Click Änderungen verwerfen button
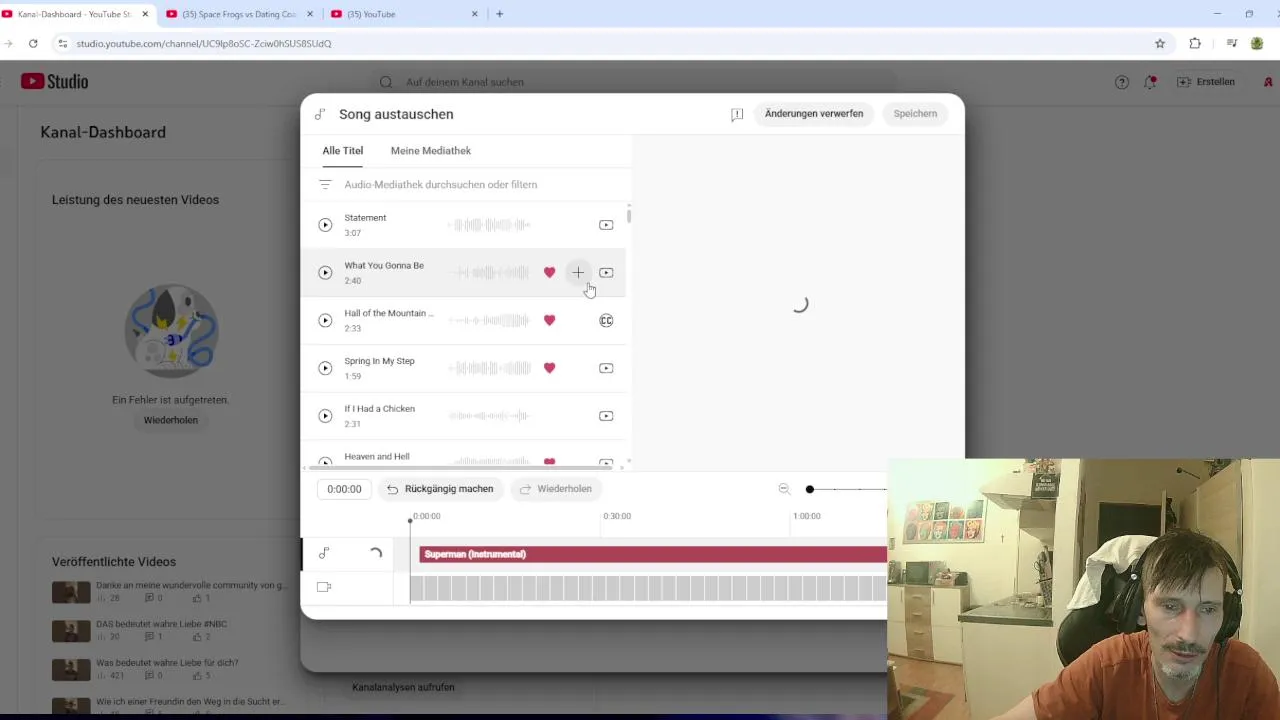The width and height of the screenshot is (1280, 720). click(x=814, y=114)
